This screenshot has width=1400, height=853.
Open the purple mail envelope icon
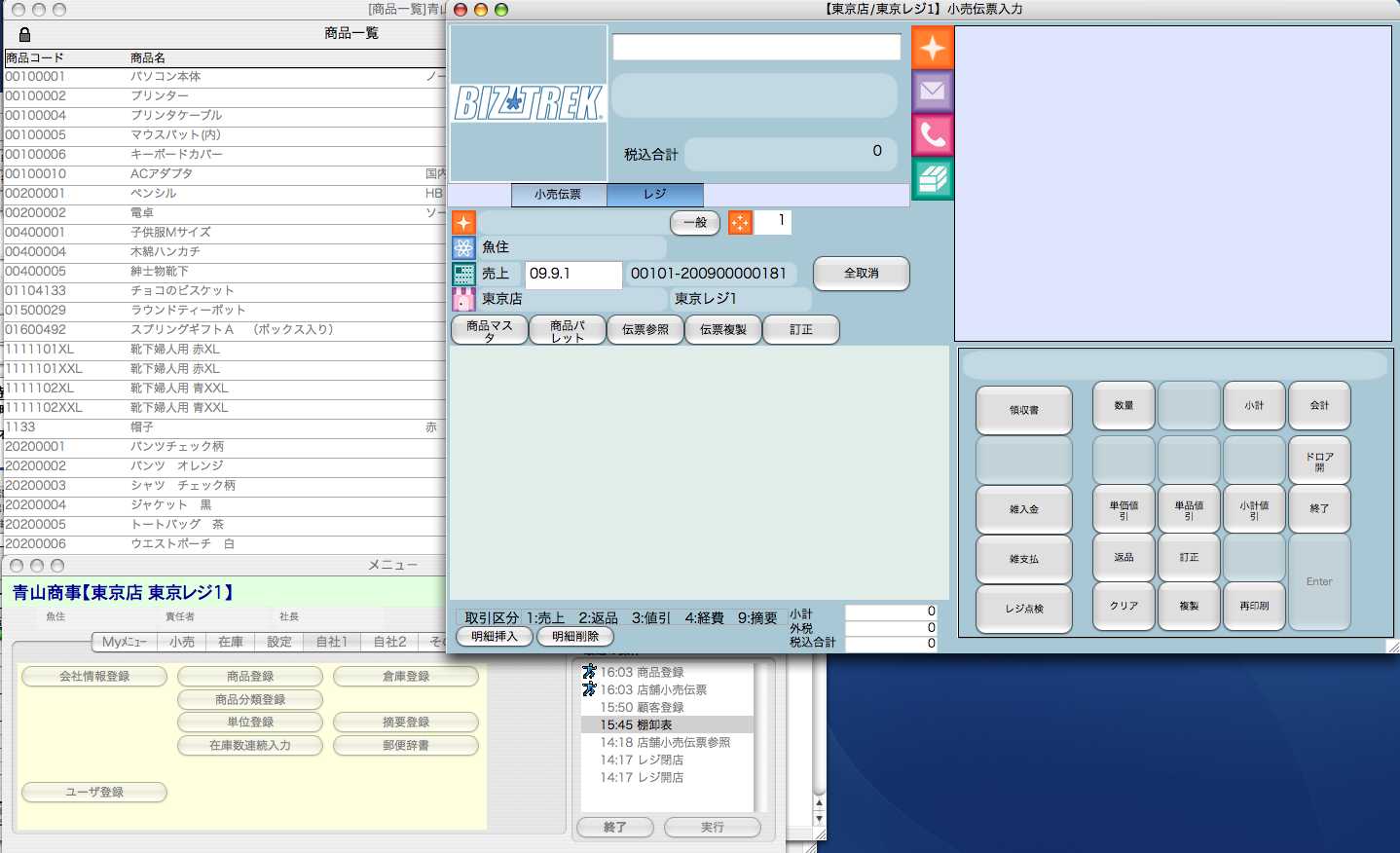coord(932,92)
